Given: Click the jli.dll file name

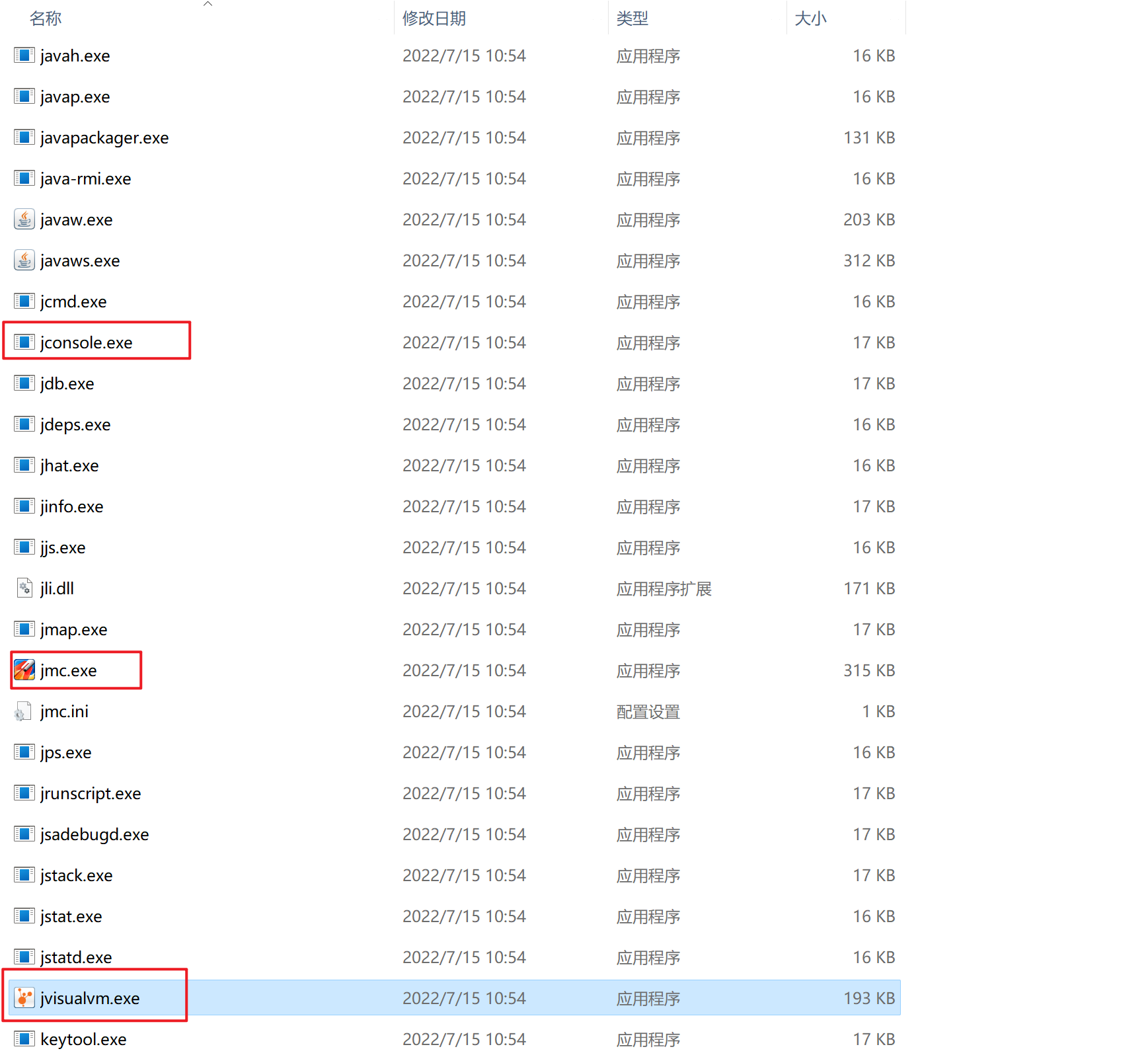Looking at the screenshot, I should click(57, 588).
